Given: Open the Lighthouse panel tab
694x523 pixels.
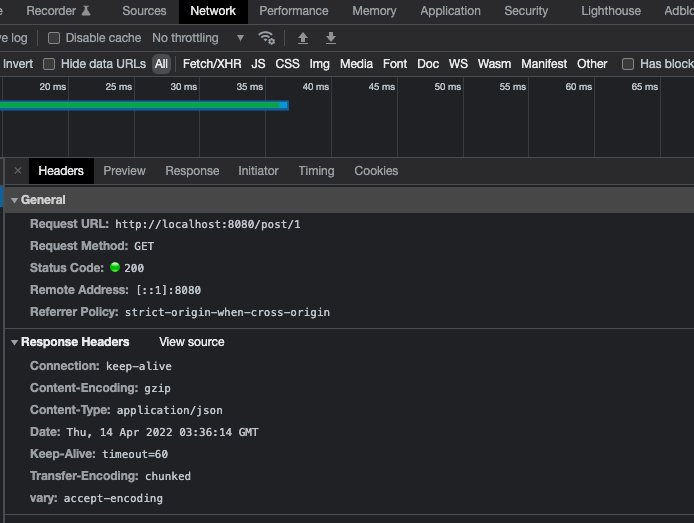Looking at the screenshot, I should click(611, 11).
